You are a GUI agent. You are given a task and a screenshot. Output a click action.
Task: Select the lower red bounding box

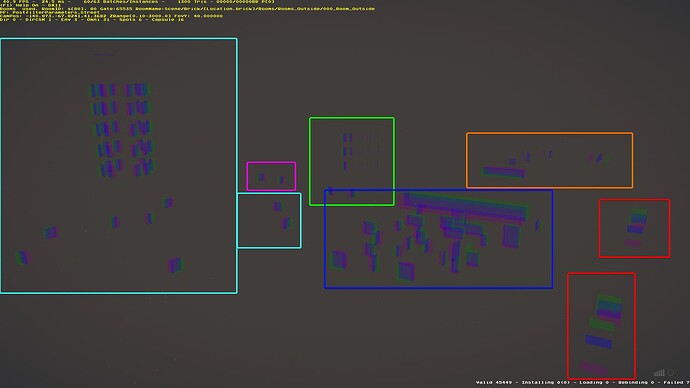[x=601, y=326]
